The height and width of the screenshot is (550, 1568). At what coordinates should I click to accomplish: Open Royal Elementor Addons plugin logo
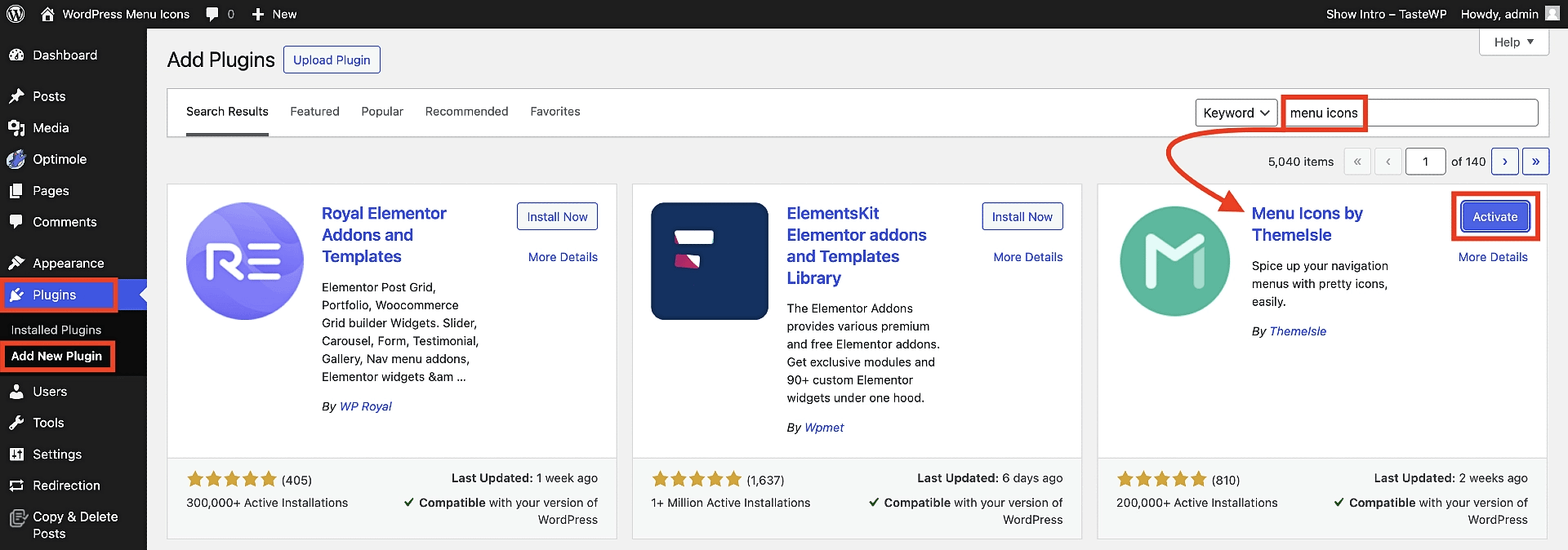(245, 261)
